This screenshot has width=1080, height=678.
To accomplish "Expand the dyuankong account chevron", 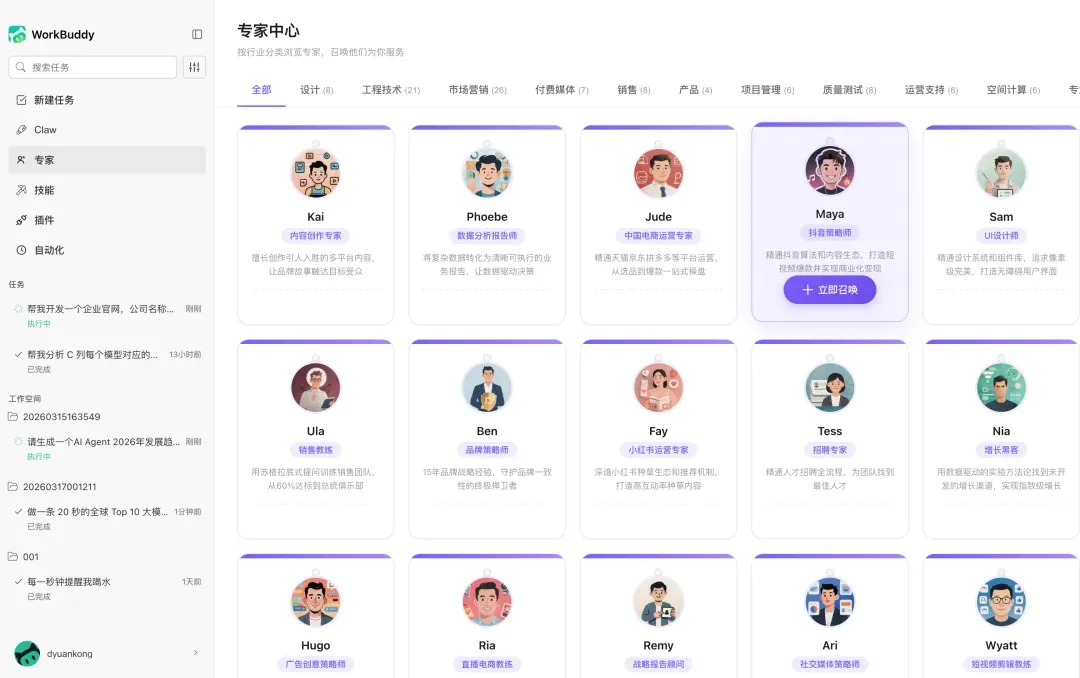I will pos(196,653).
